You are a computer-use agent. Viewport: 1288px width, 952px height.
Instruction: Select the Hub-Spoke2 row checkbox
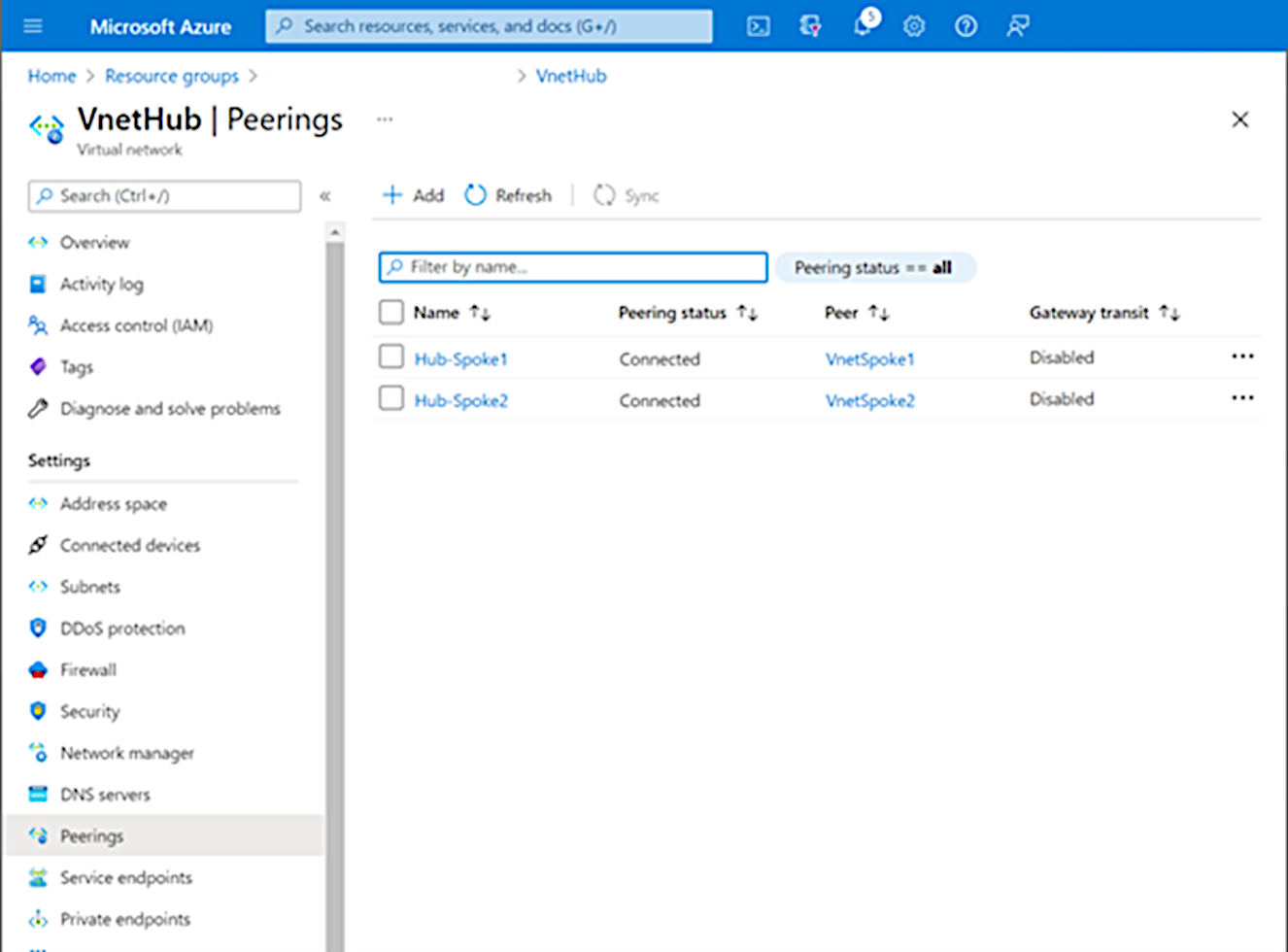[x=391, y=398]
